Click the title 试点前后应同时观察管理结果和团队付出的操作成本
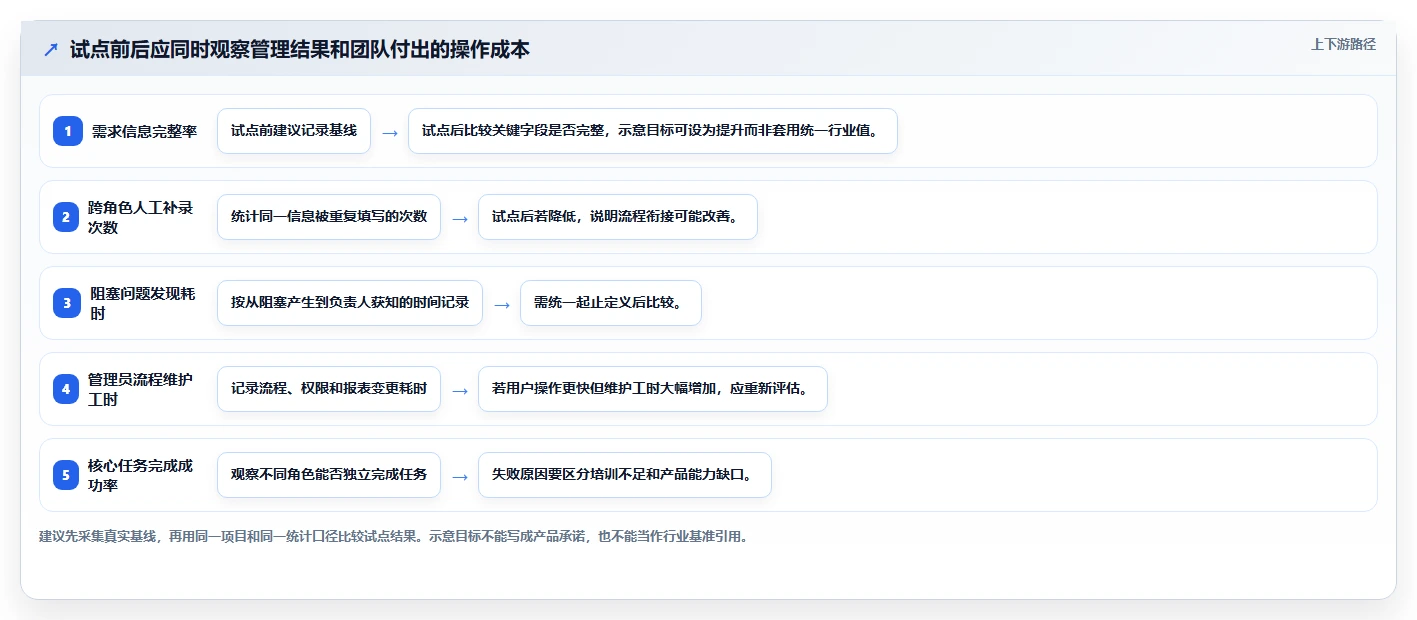 pos(300,50)
